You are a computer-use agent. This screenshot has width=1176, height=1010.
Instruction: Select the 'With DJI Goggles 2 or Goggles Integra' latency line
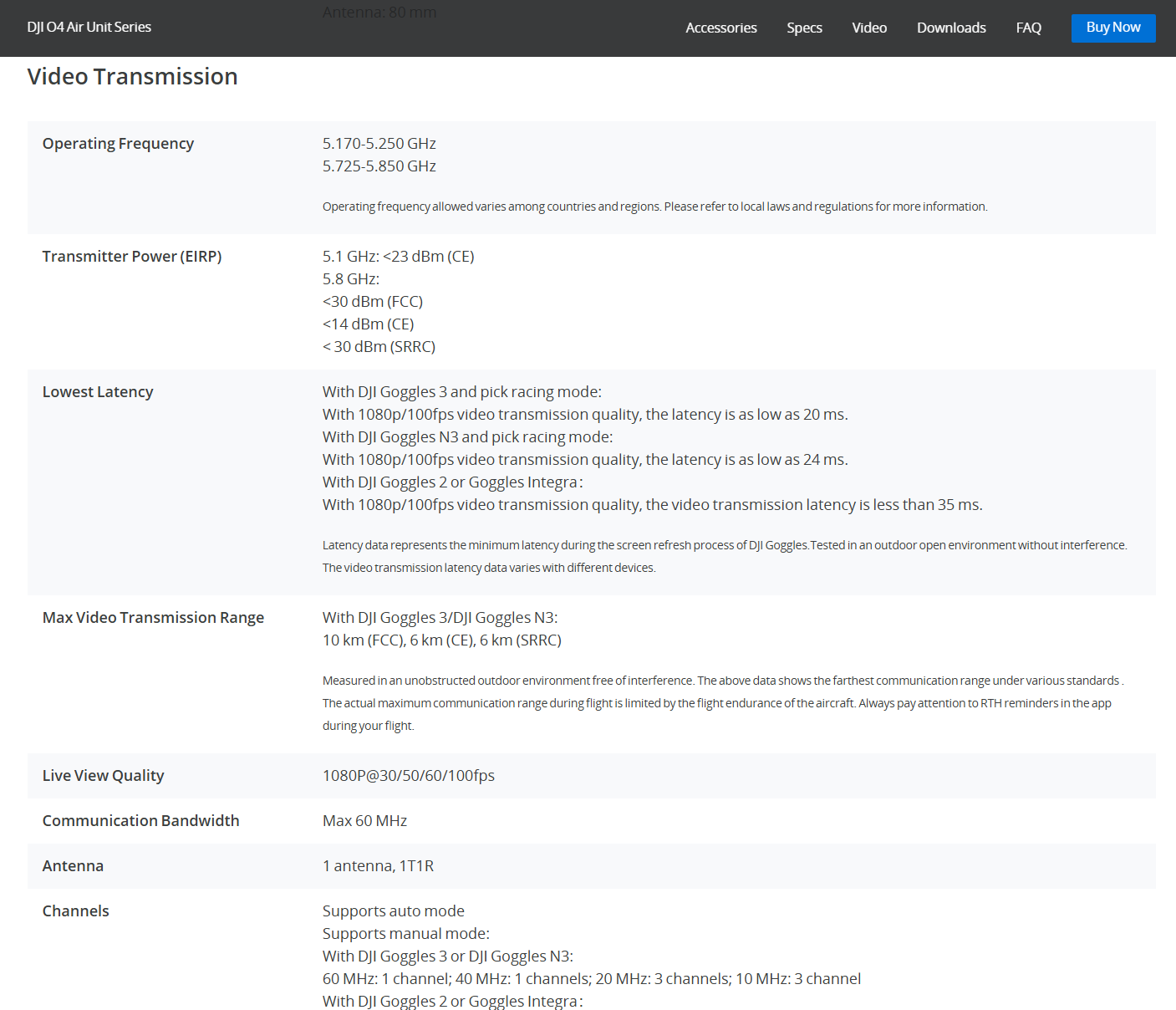pyautogui.click(x=453, y=482)
